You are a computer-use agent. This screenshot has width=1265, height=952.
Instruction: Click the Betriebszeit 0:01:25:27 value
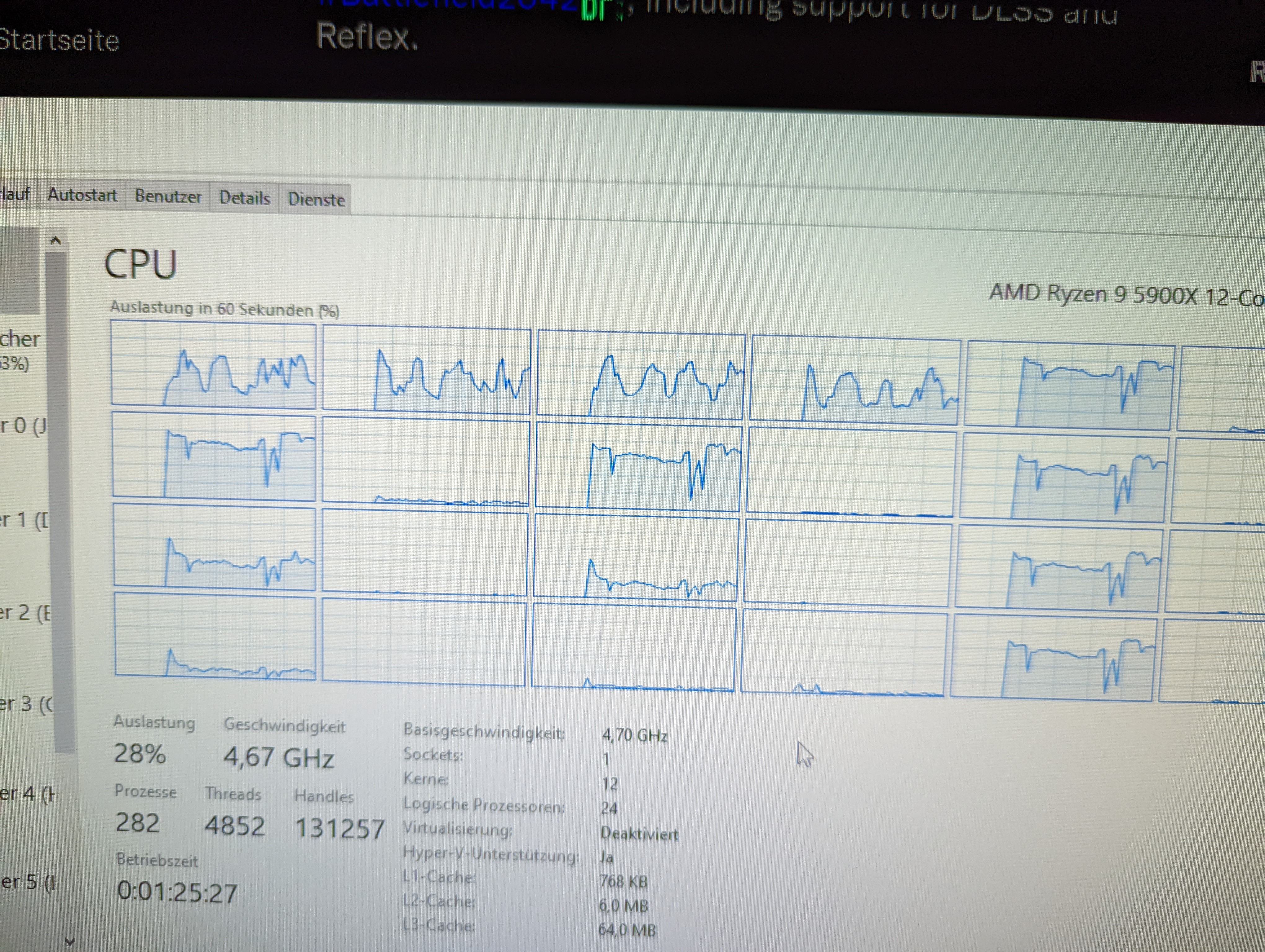(177, 892)
